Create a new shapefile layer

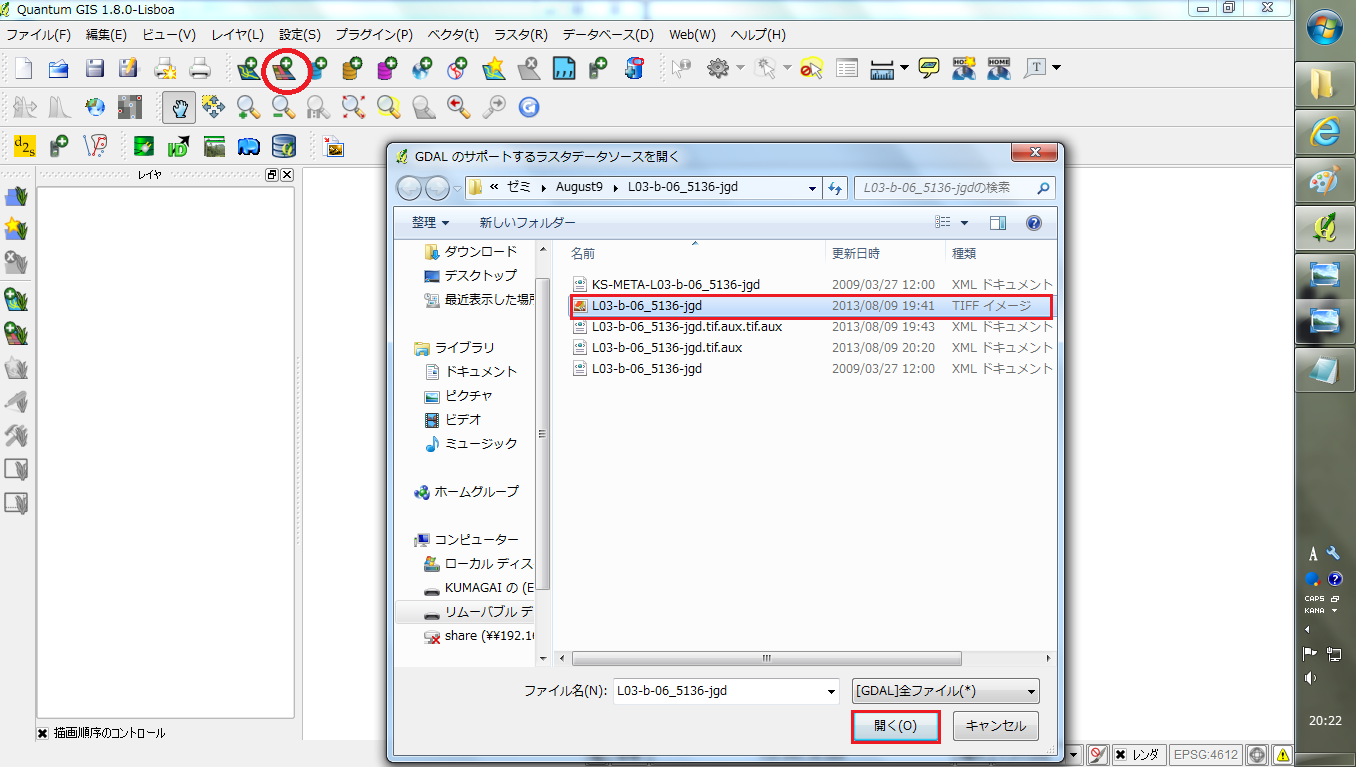pos(494,69)
